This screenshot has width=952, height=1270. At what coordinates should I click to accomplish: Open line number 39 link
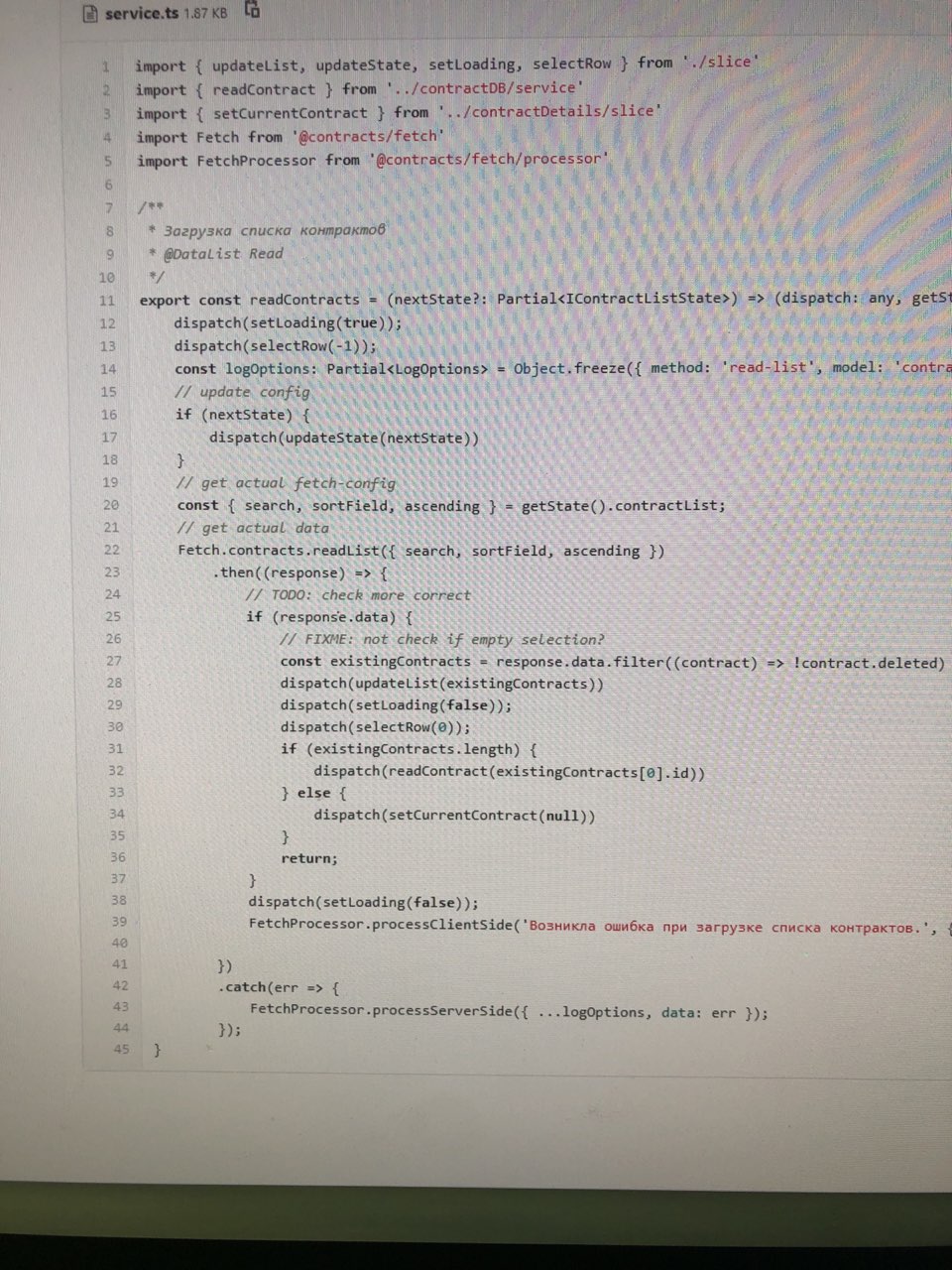(x=119, y=922)
